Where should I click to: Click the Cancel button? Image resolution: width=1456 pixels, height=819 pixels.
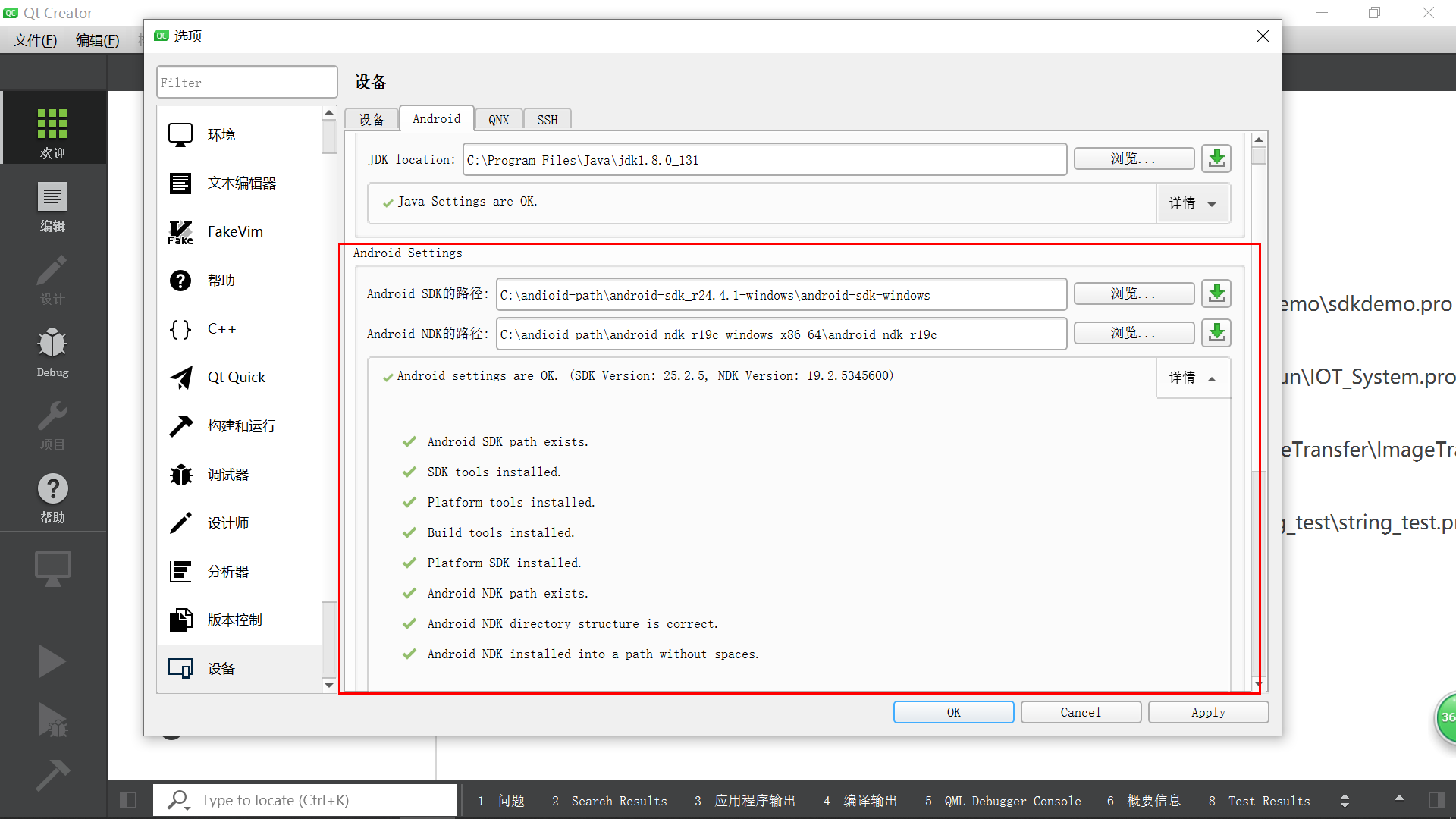point(1081,712)
